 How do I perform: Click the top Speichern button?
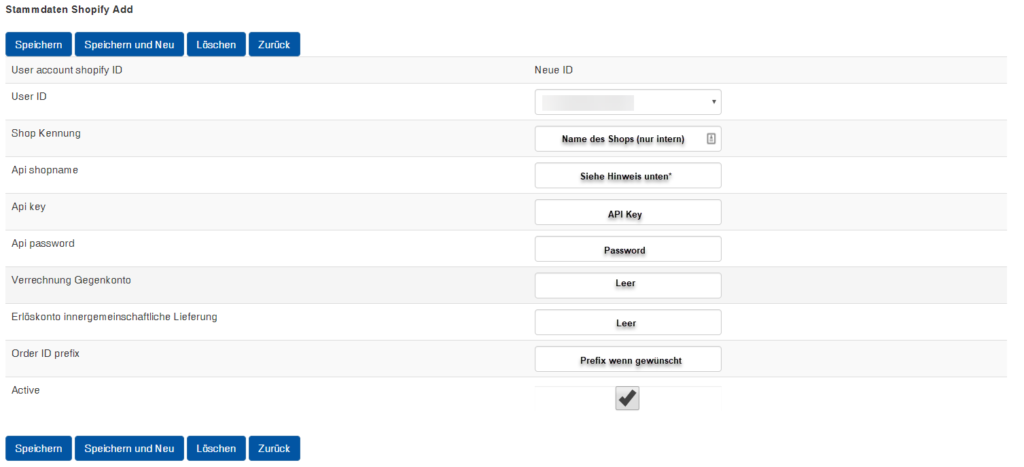tap(39, 45)
